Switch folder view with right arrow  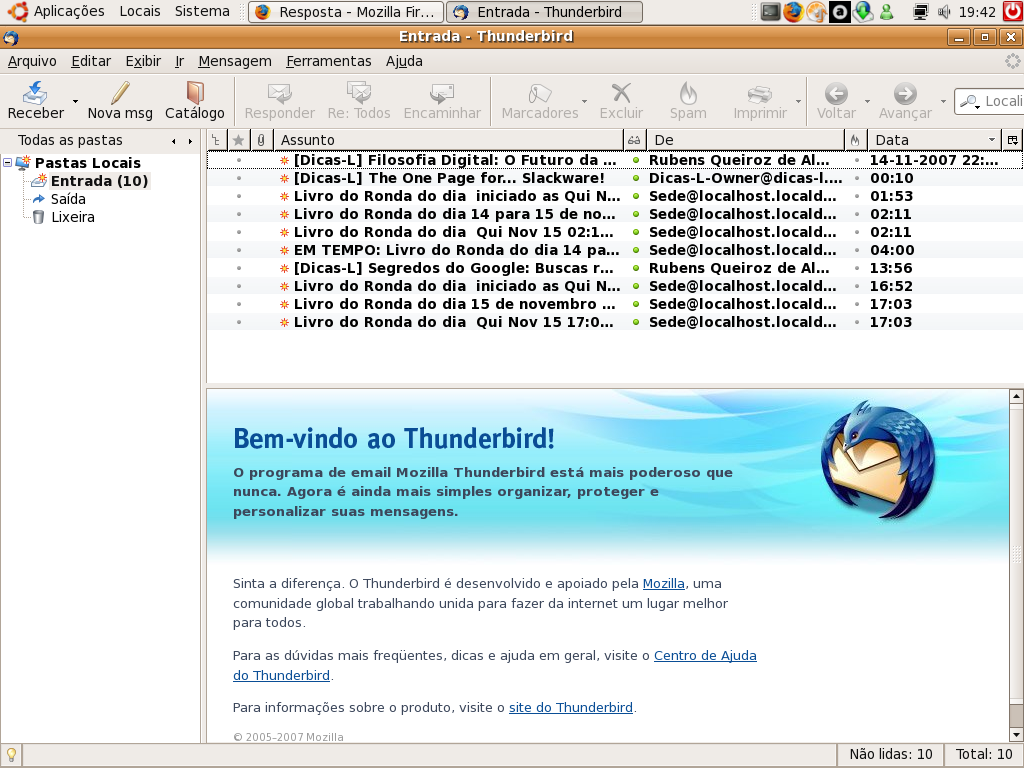[x=190, y=141]
